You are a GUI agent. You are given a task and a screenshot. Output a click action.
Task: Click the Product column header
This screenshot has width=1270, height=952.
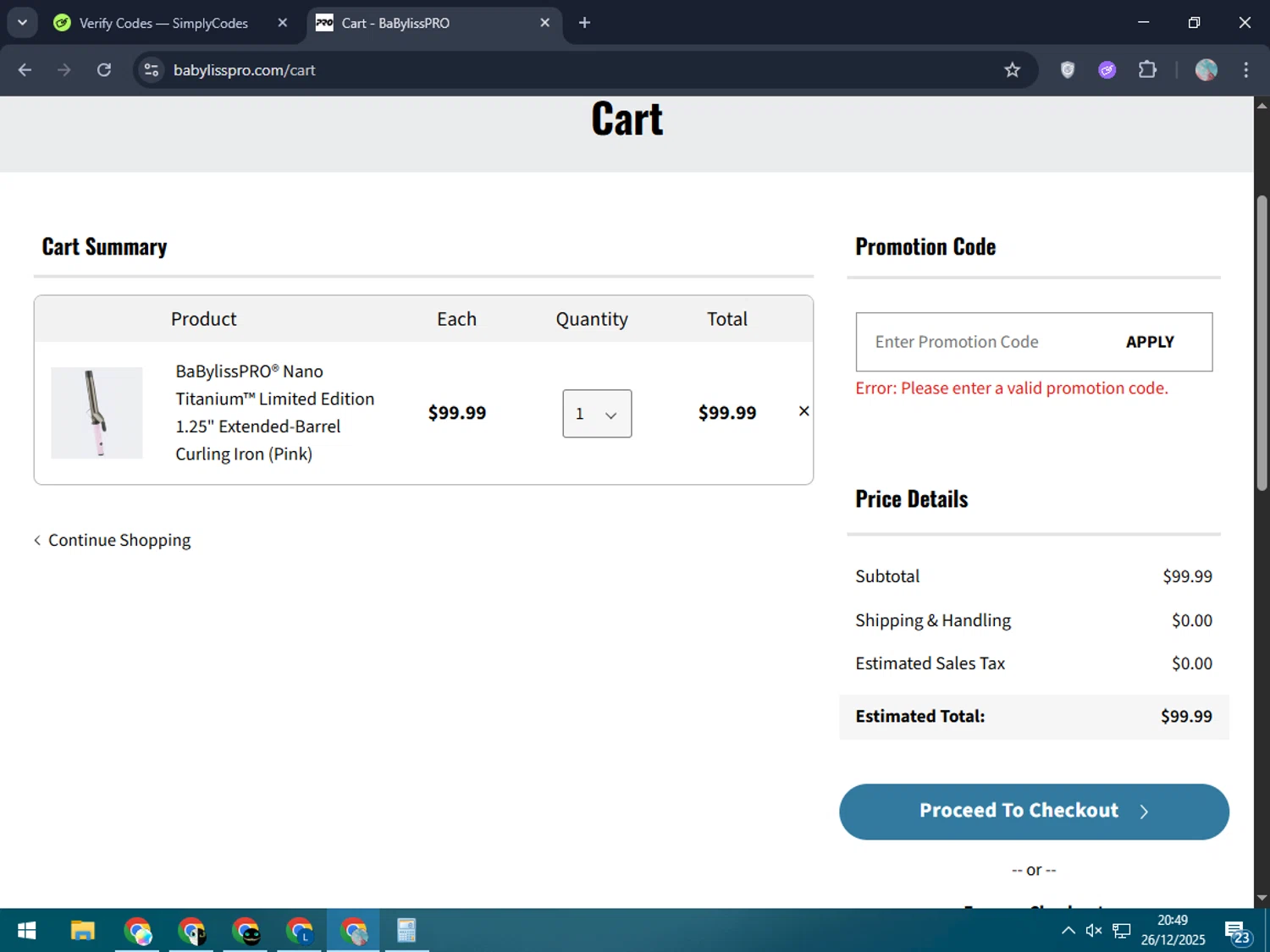tap(204, 319)
